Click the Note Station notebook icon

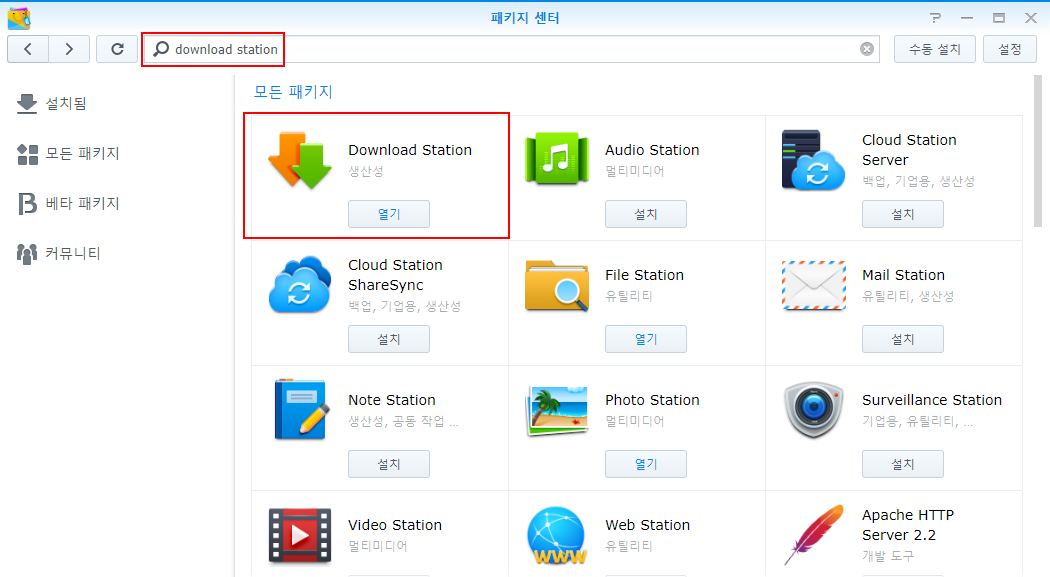tap(301, 409)
